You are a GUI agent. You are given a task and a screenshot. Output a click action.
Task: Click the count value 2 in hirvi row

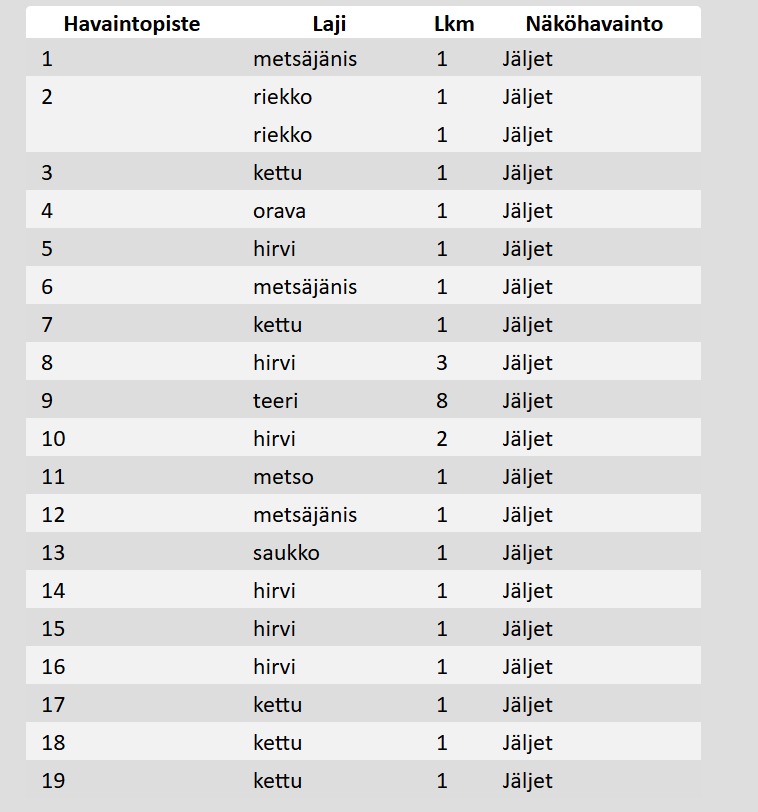(x=442, y=439)
